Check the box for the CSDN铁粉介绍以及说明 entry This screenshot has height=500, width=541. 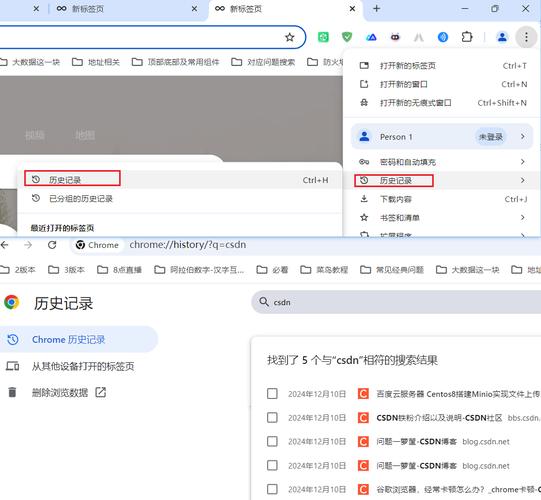pos(272,418)
